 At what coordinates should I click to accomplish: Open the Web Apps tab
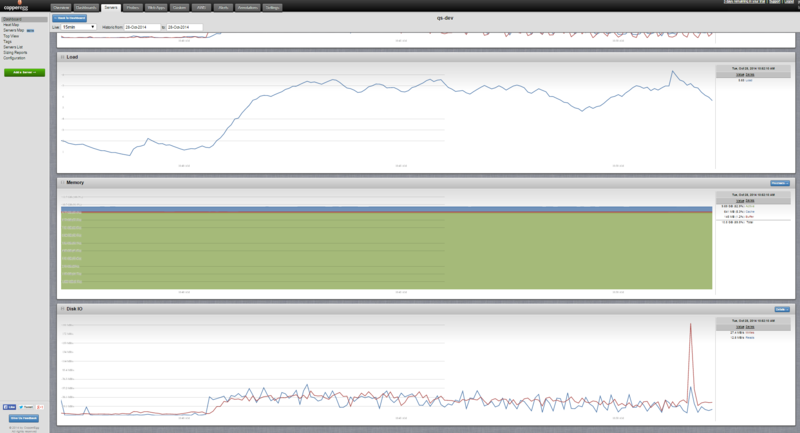pos(156,8)
